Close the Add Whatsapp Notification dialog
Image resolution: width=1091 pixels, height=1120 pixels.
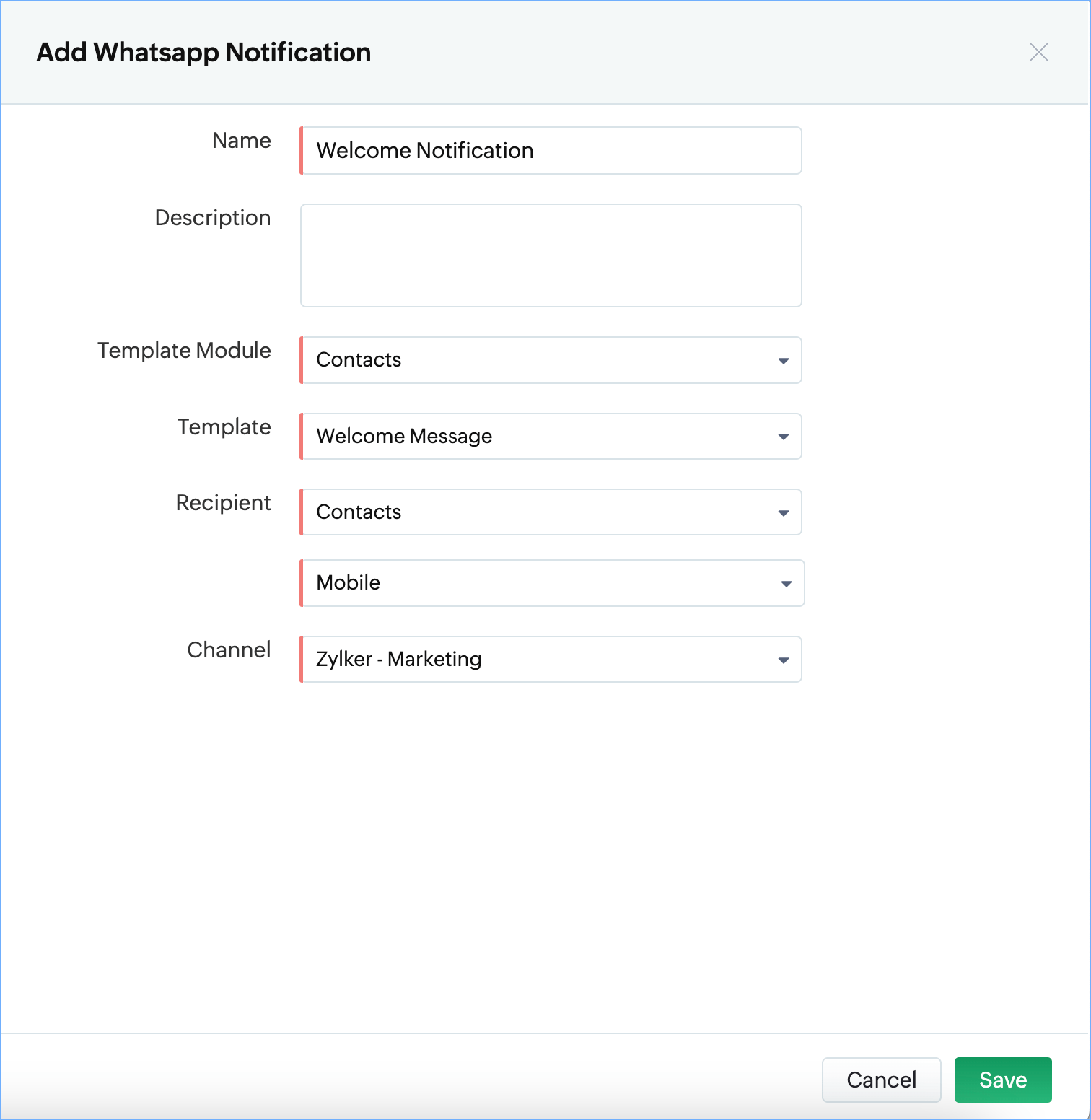[x=1038, y=52]
